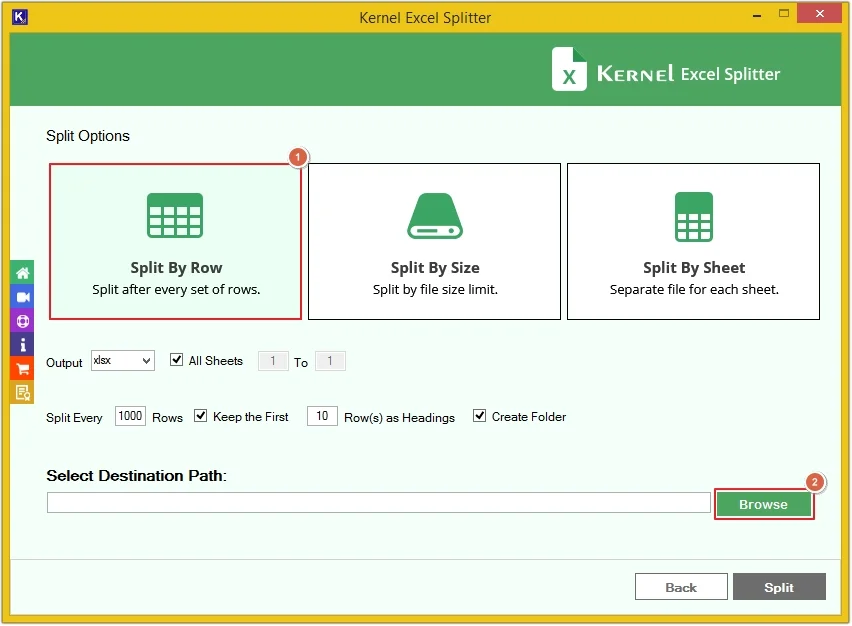Click the destination path text field
This screenshot has height=626, width=852.
(x=379, y=503)
